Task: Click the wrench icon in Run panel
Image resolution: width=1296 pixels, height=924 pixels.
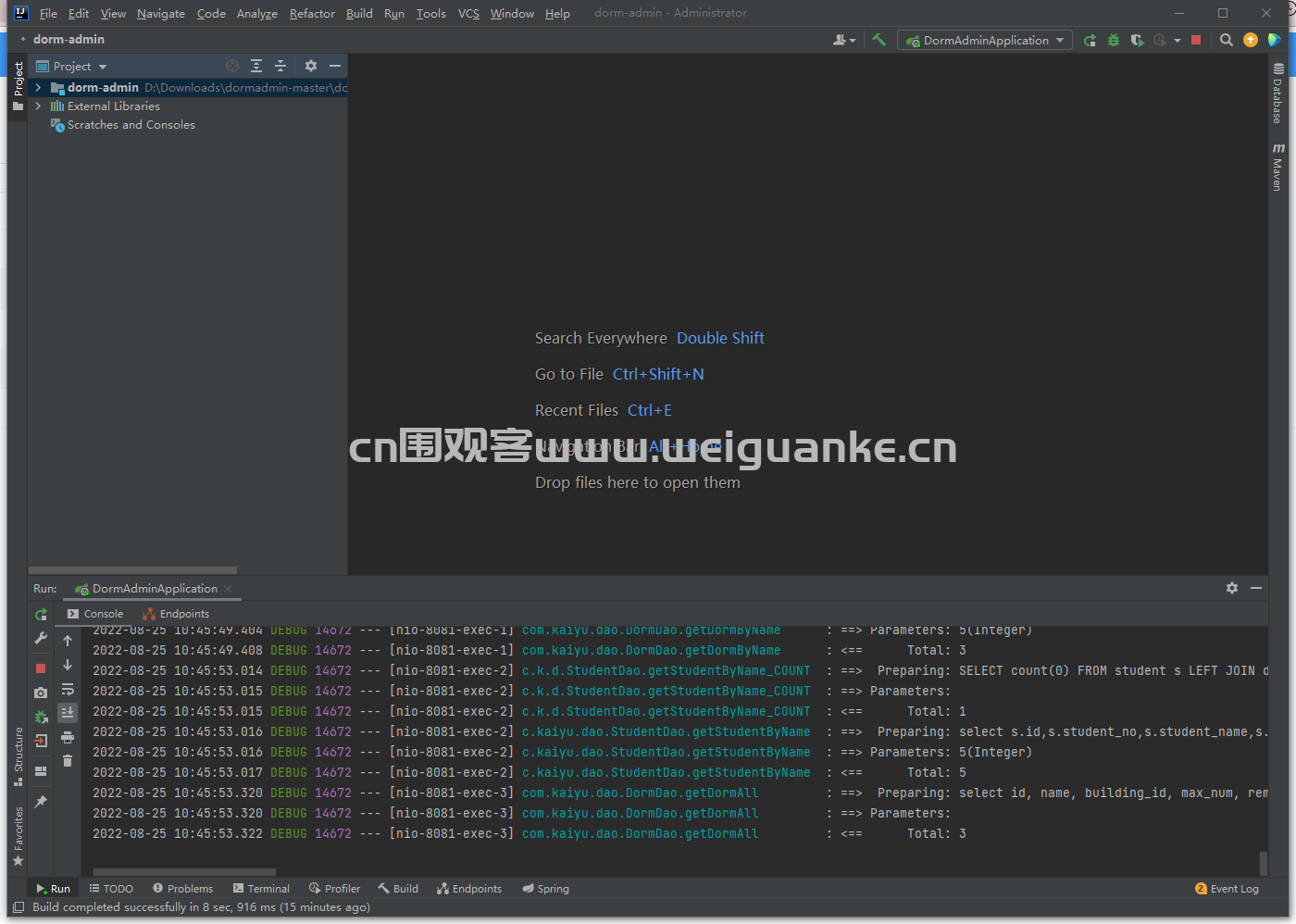Action: (x=41, y=639)
